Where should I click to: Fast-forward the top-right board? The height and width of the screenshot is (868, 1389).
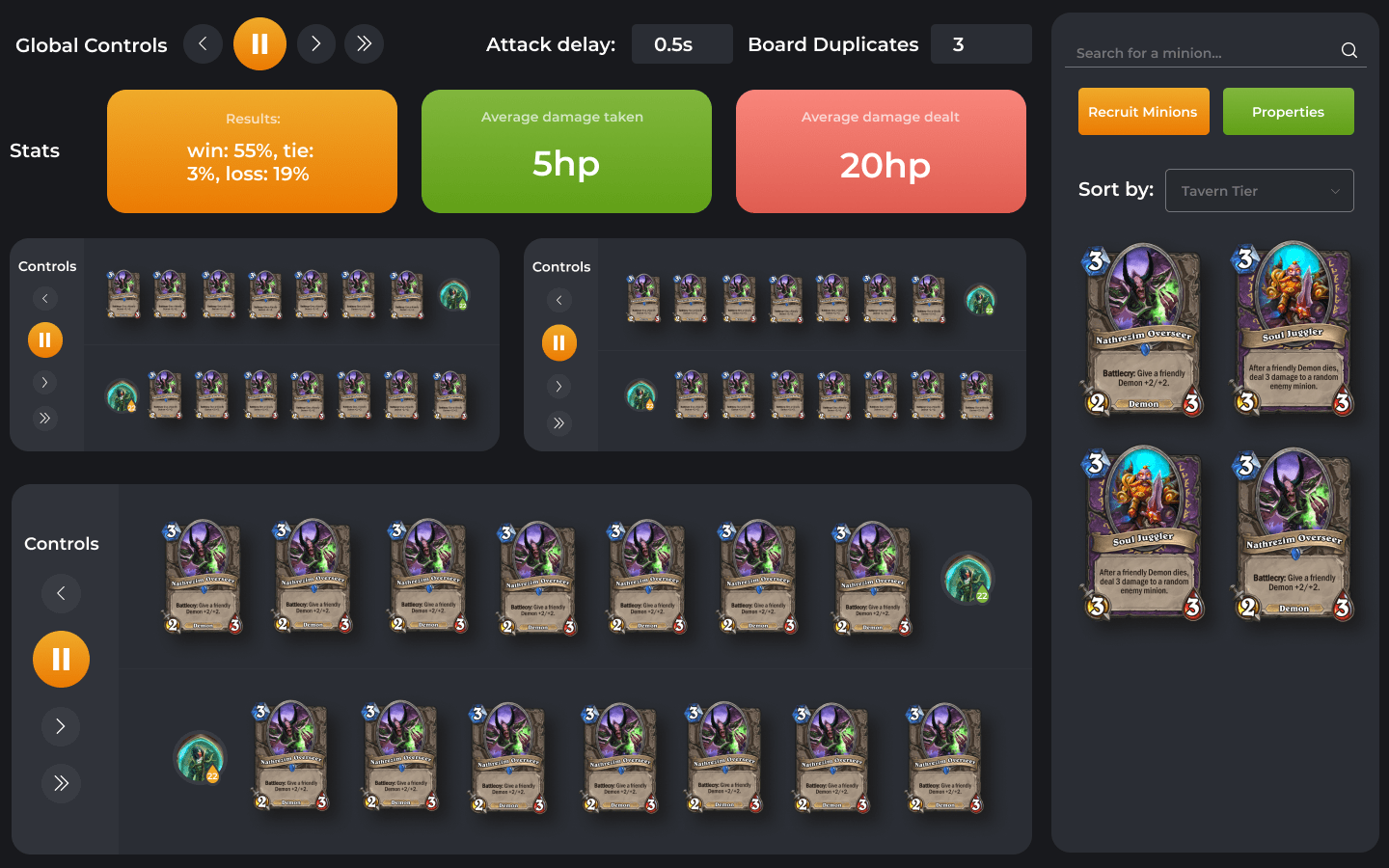559,423
